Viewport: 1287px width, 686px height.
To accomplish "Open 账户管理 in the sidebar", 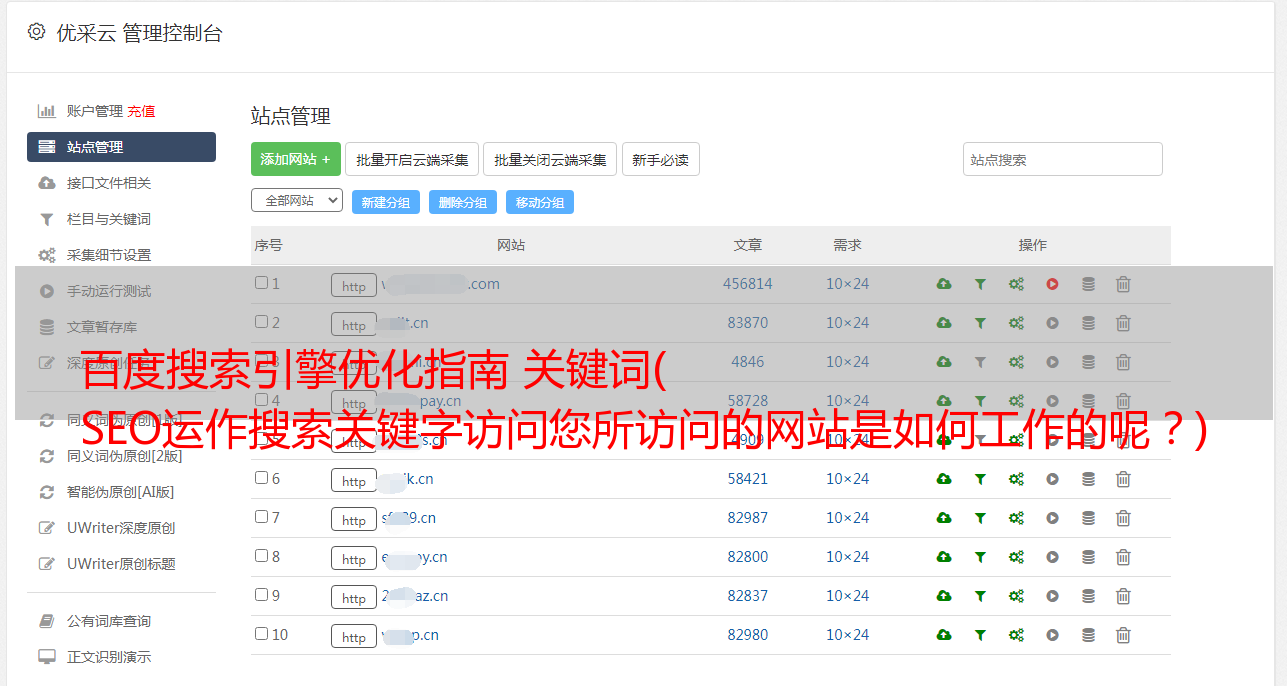I will tap(95, 111).
